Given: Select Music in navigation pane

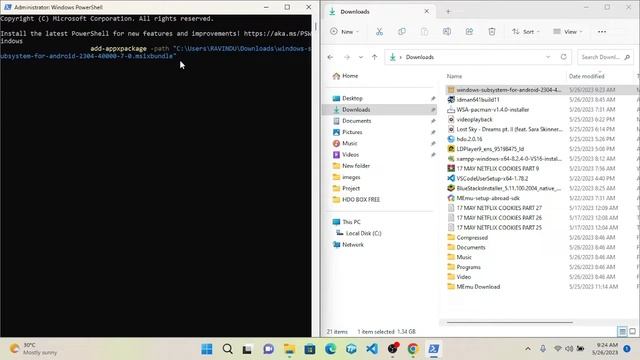Looking at the screenshot, I should tap(349, 143).
